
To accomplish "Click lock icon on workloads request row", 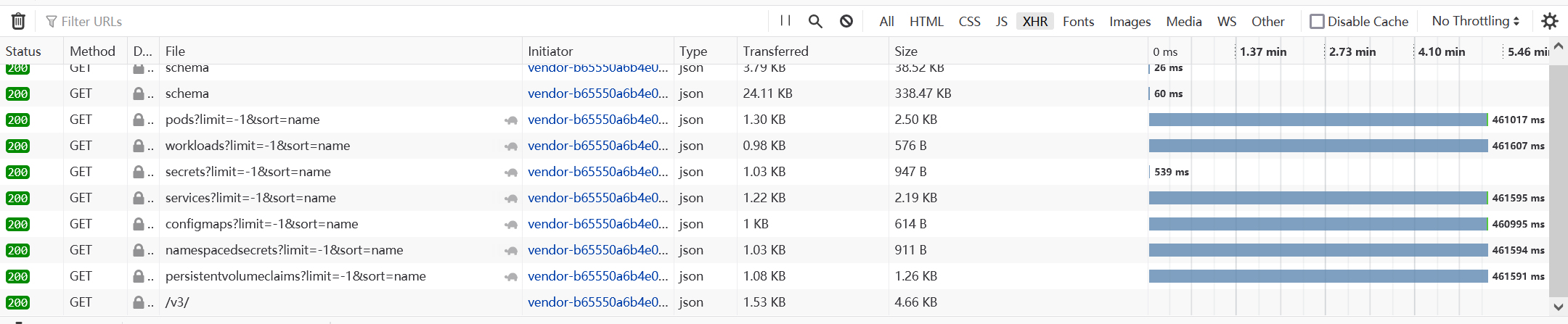I will 139,146.
